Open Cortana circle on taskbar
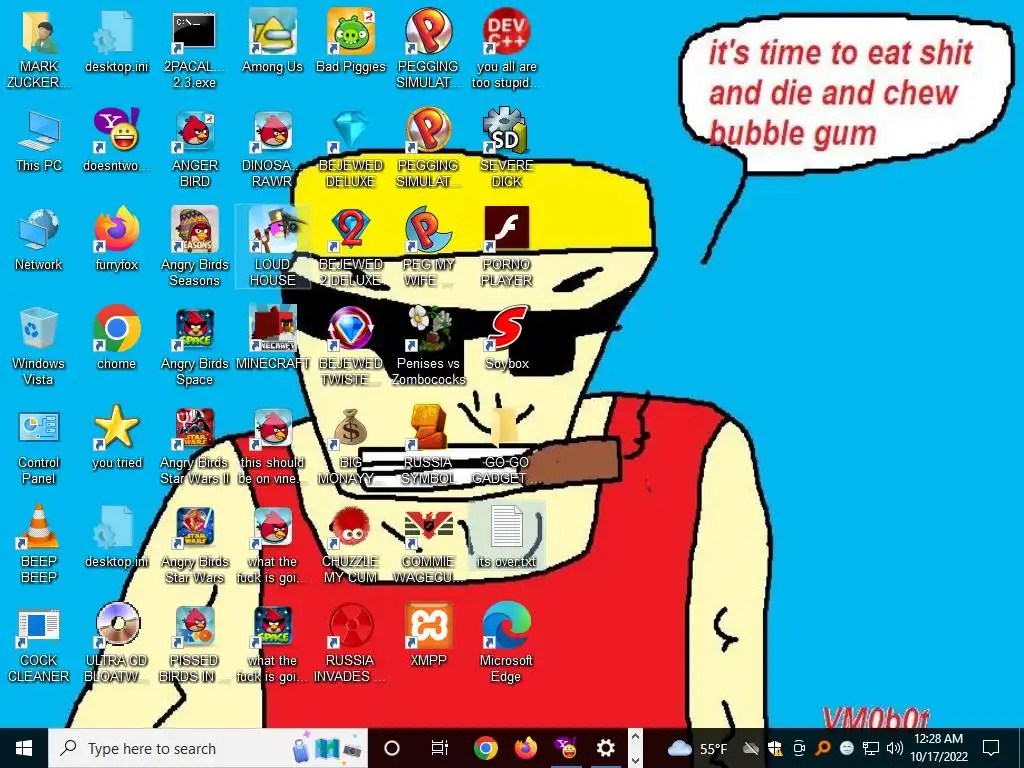Viewport: 1024px width, 768px height. (x=391, y=748)
